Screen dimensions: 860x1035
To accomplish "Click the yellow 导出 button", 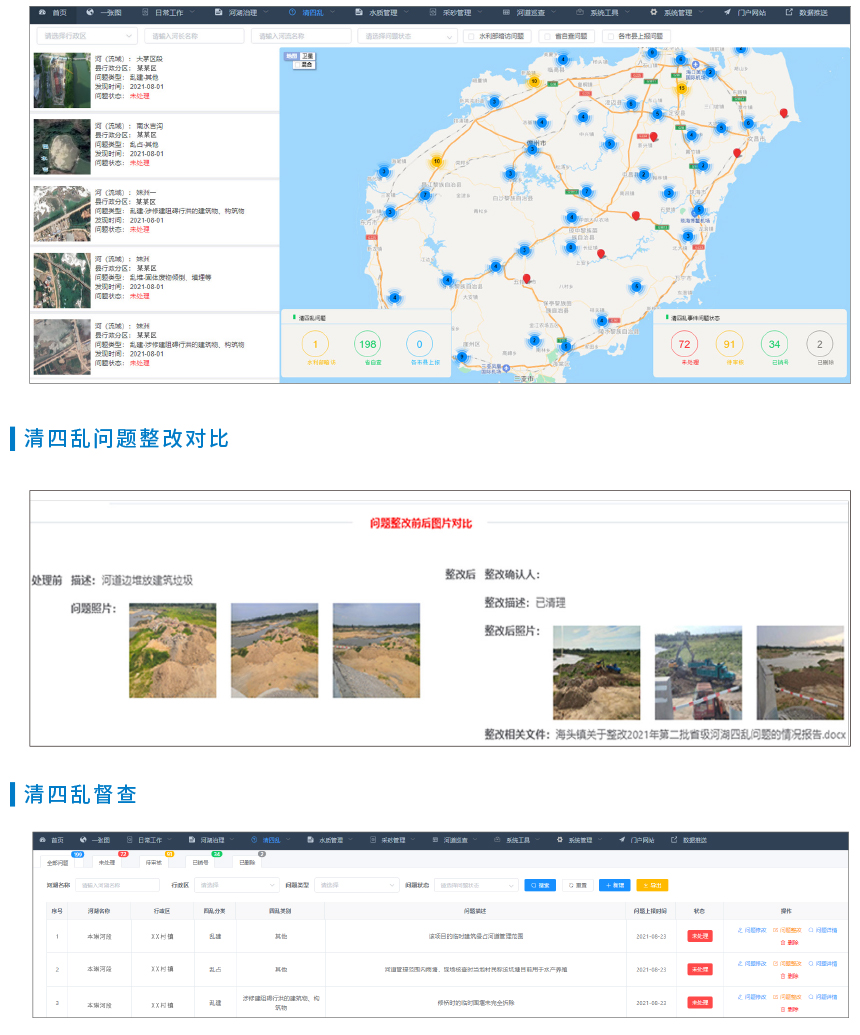I will tap(652, 885).
